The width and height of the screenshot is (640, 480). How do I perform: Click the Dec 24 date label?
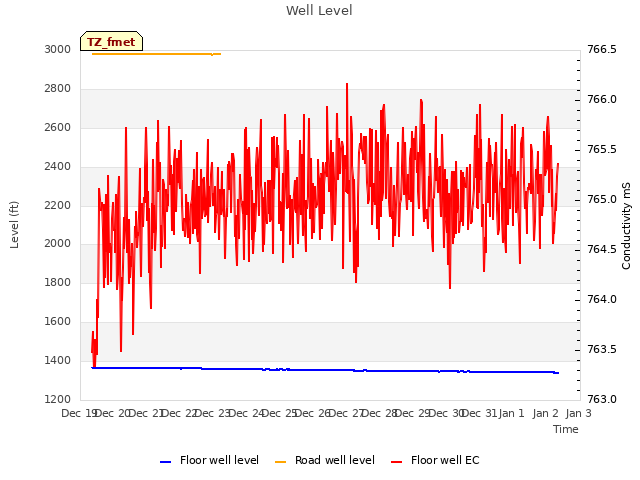[247, 413]
